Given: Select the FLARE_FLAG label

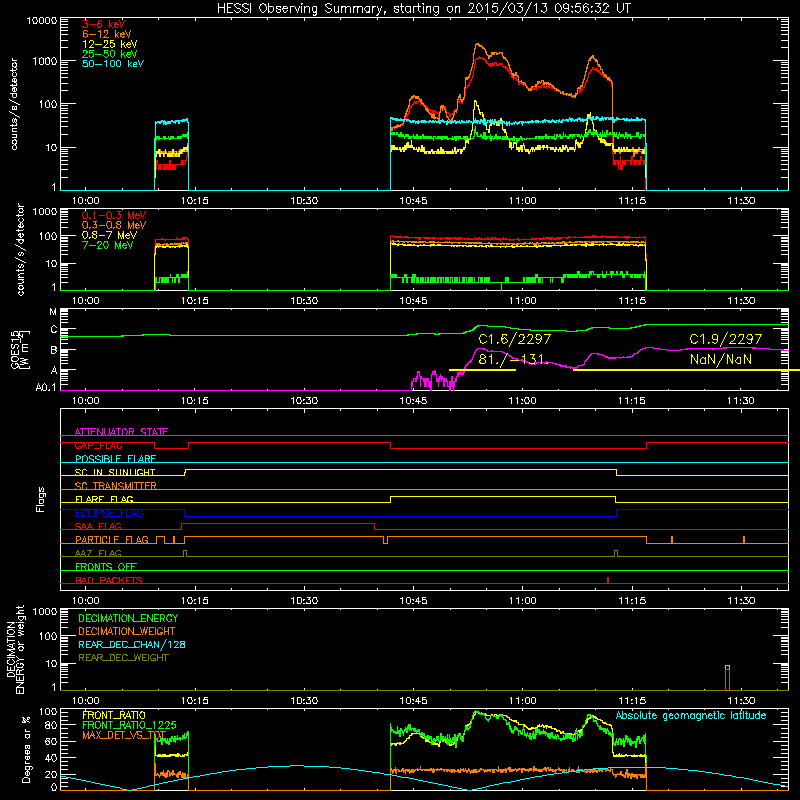Looking at the screenshot, I should click(104, 499).
